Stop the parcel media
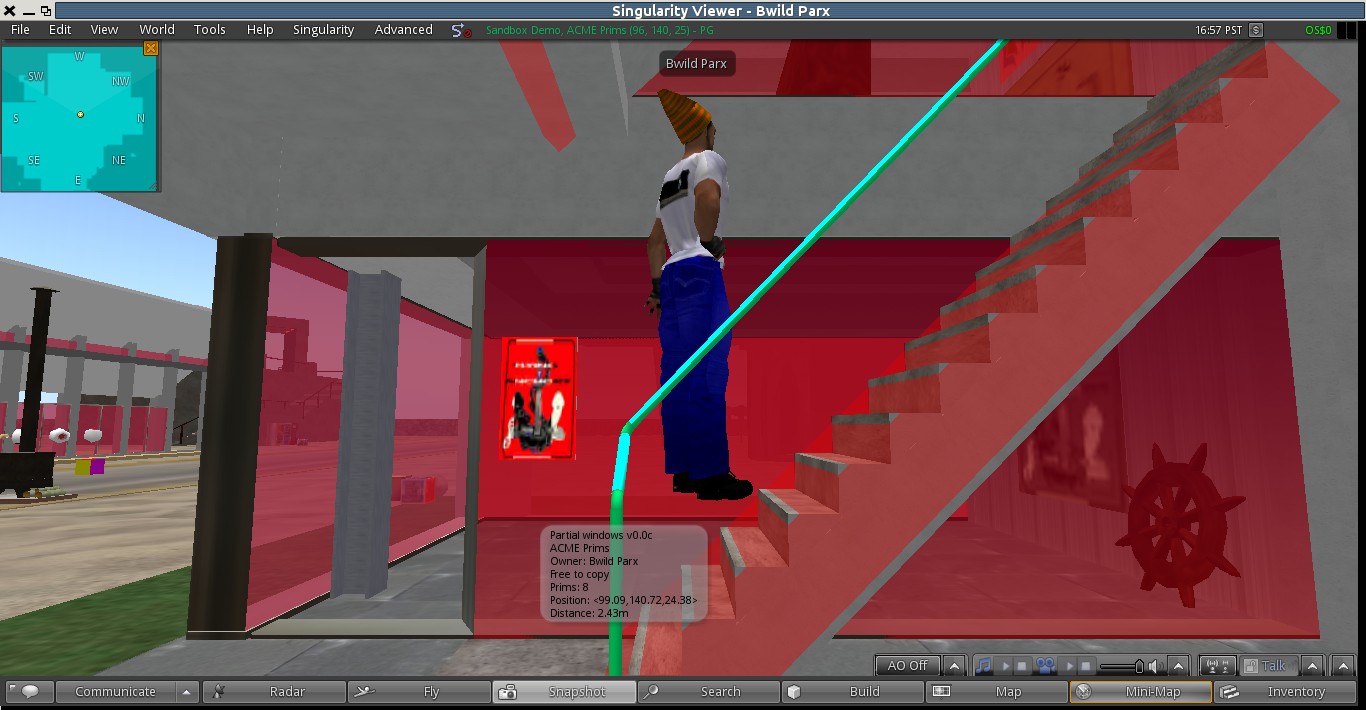 click(1085, 666)
